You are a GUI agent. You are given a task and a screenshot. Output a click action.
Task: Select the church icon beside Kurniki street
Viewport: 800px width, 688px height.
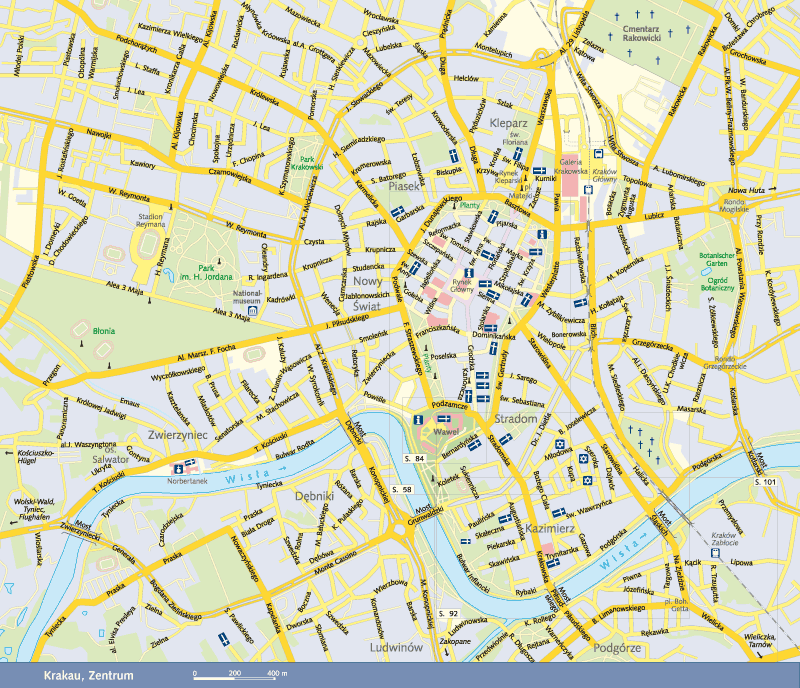[538, 168]
